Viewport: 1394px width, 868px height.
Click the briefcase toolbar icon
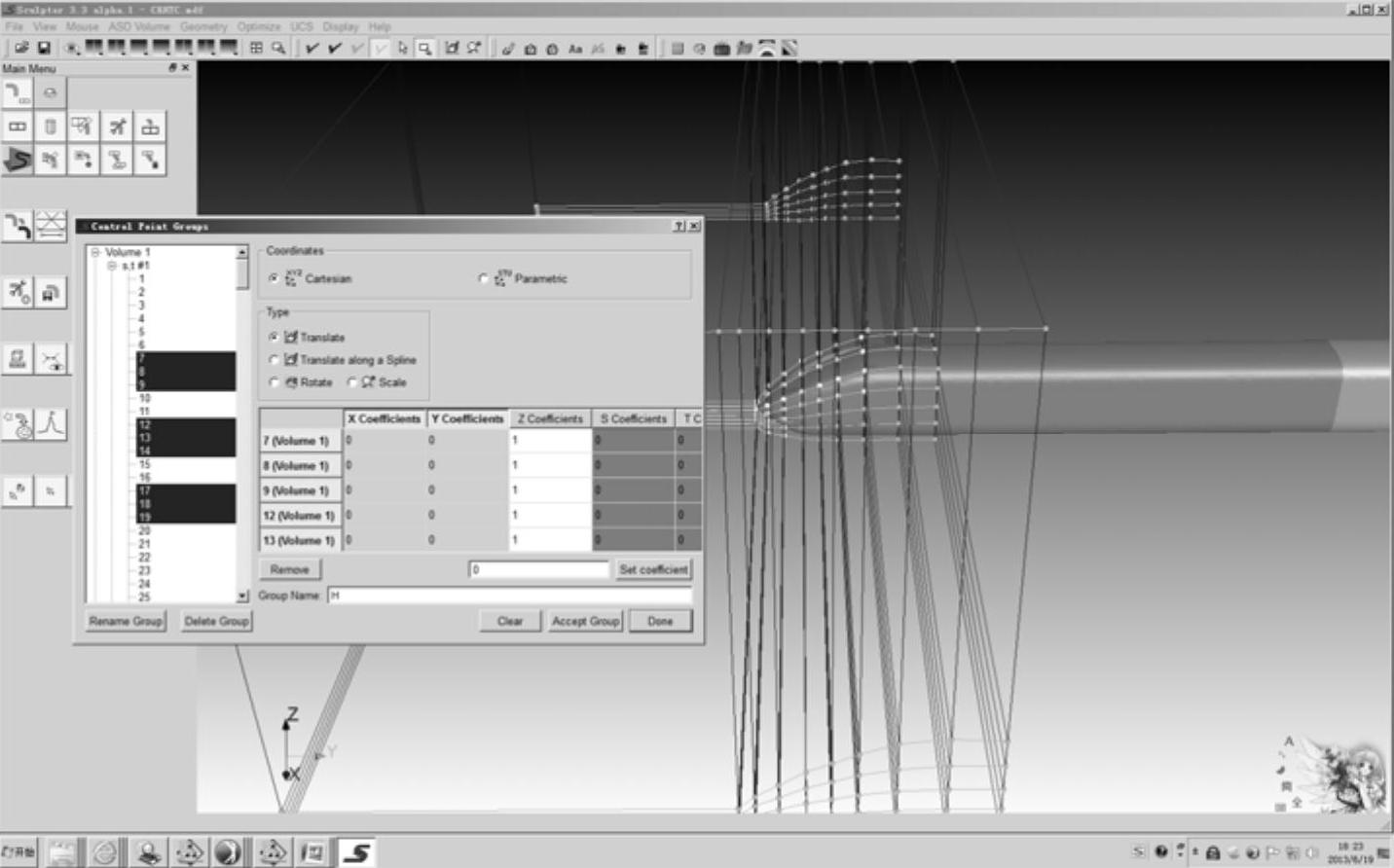tap(721, 49)
